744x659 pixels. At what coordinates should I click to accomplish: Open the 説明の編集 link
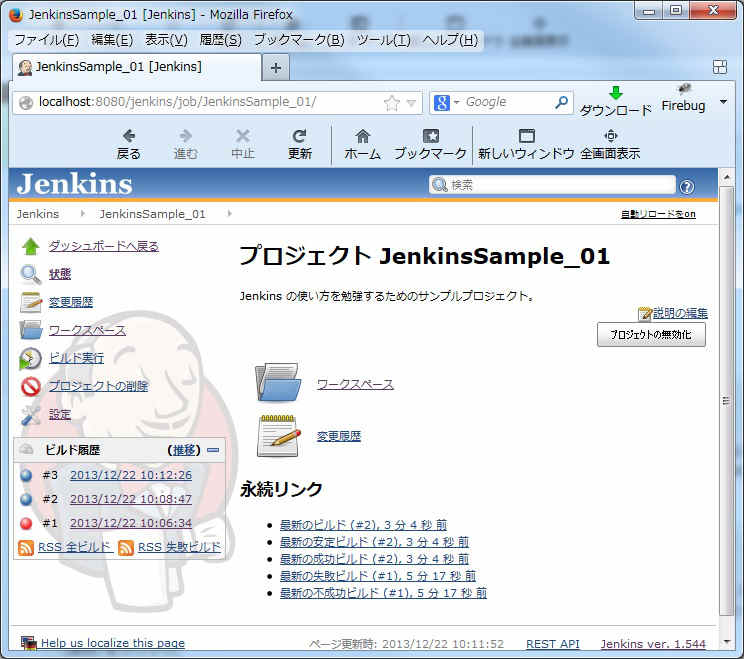pyautogui.click(x=680, y=313)
